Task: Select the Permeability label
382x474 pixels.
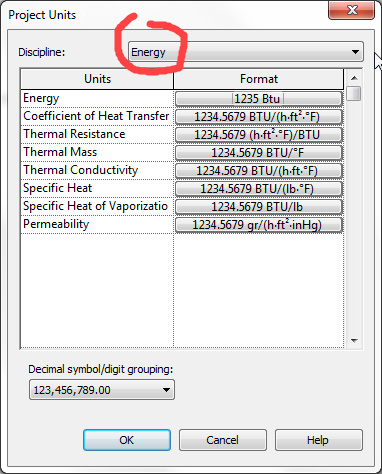Action: [56, 224]
